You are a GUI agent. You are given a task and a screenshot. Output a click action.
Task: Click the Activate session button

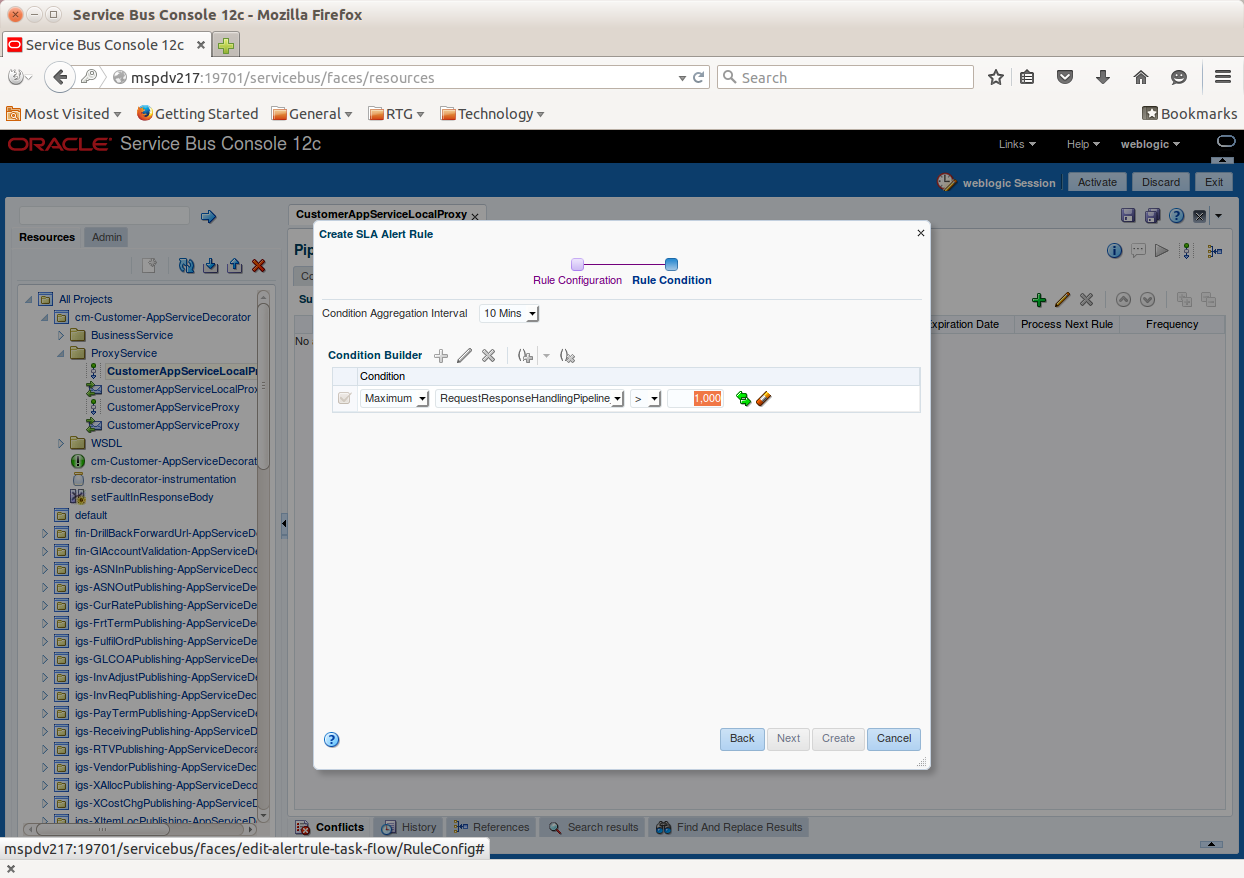point(1097,182)
